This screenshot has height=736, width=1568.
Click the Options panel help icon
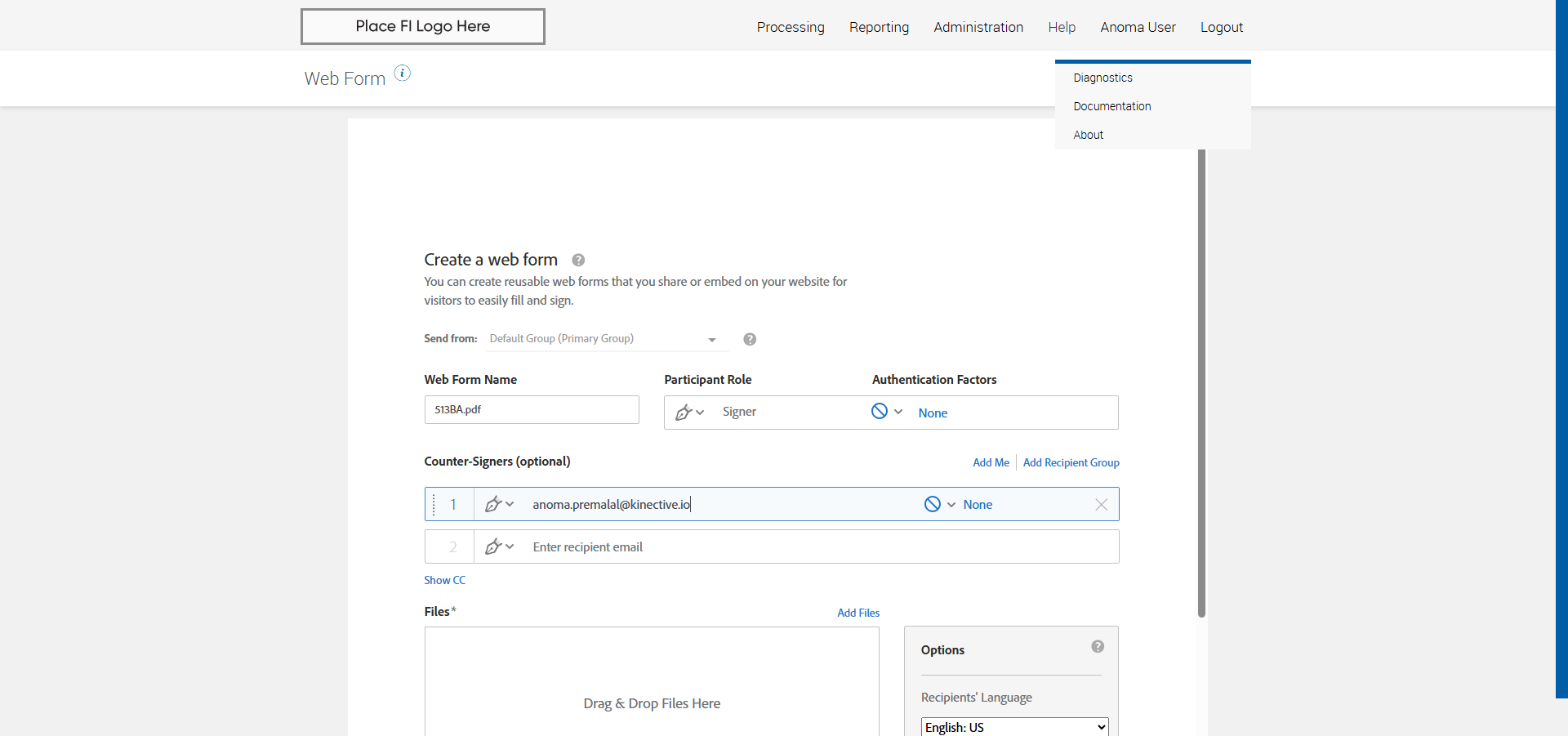(x=1098, y=647)
